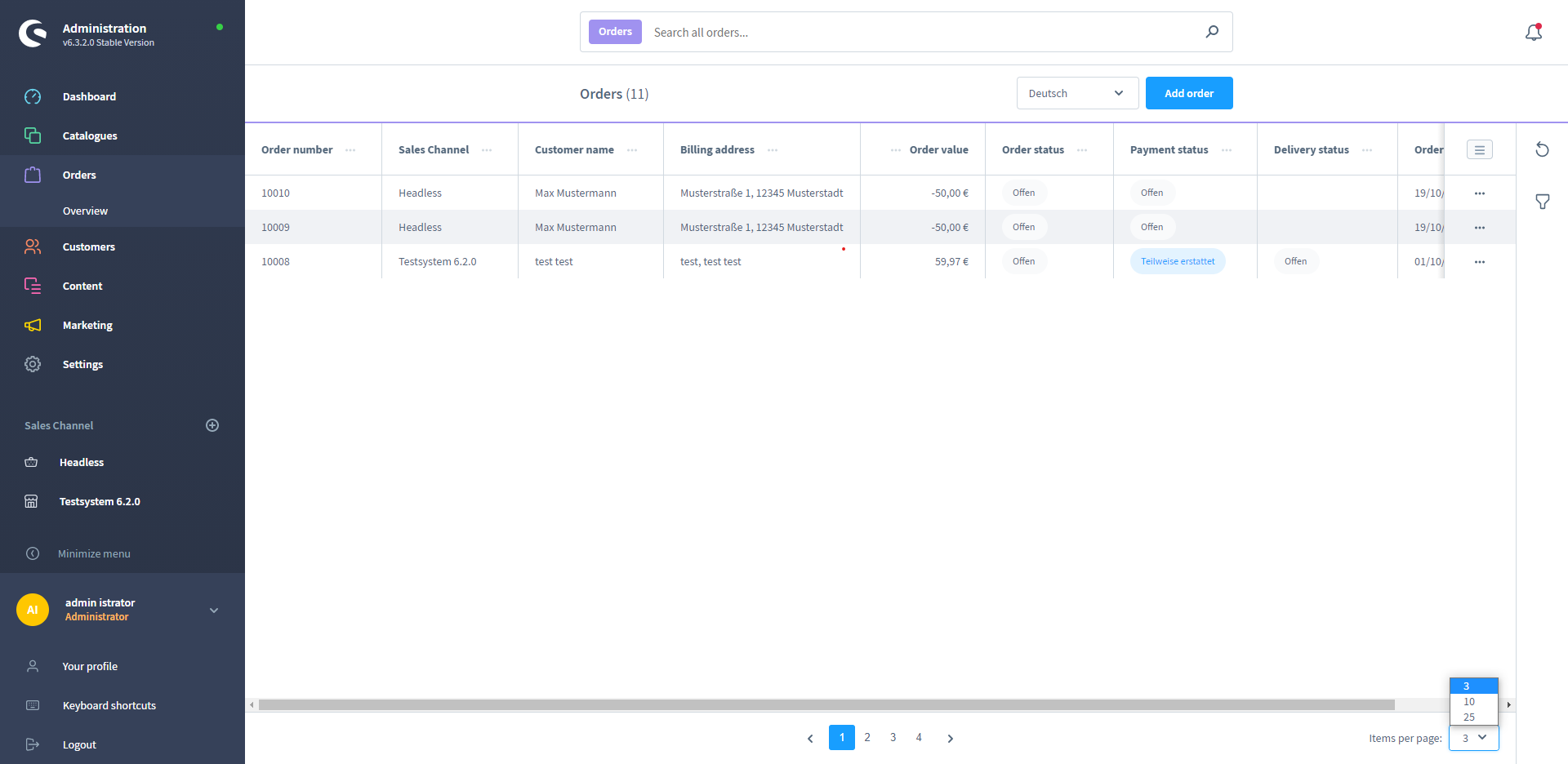This screenshot has width=1568, height=764.
Task: Open the filter funnel icon
Action: tap(1542, 202)
